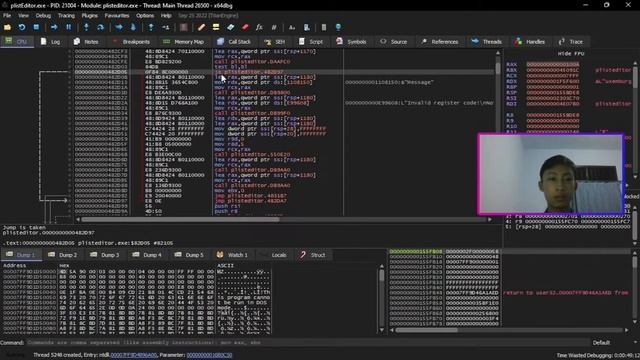This screenshot has height=360, width=640.
Task: Open the Bookmarks red eraser icon
Action: (x=245, y=27)
